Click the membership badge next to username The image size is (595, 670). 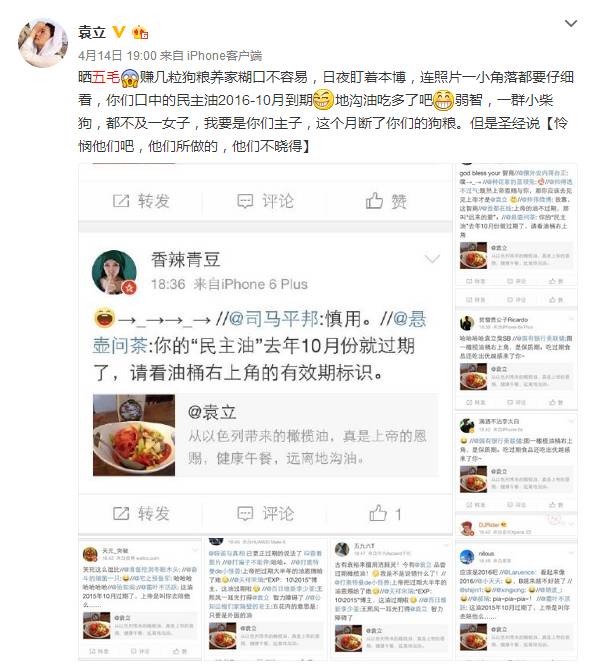140,32
